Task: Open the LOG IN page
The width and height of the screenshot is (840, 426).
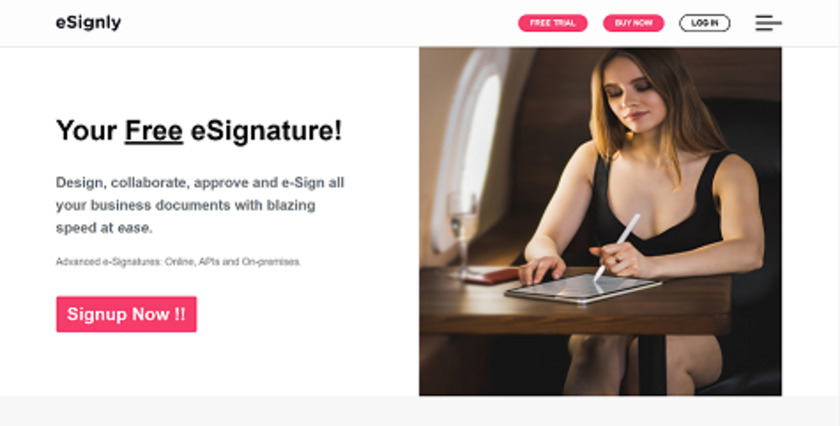Action: 704,23
